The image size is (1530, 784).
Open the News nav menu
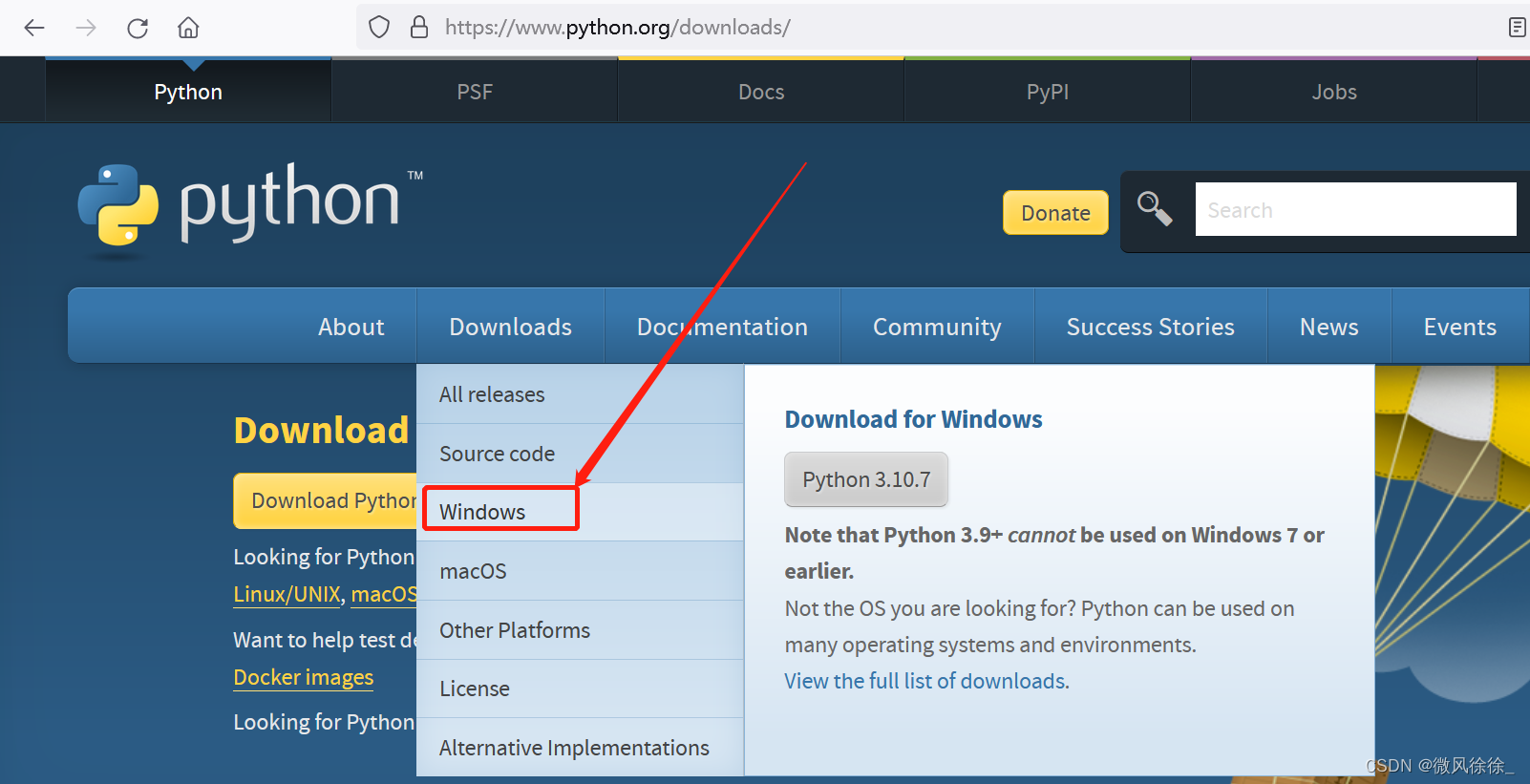(x=1329, y=327)
